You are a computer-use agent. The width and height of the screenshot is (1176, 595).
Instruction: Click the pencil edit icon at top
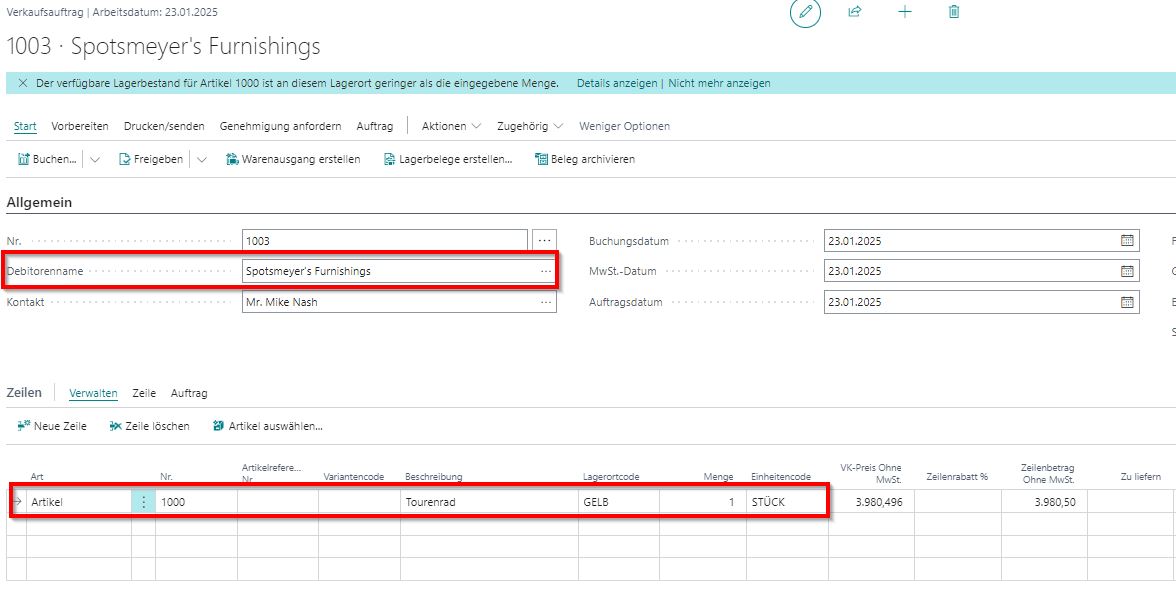coord(806,13)
